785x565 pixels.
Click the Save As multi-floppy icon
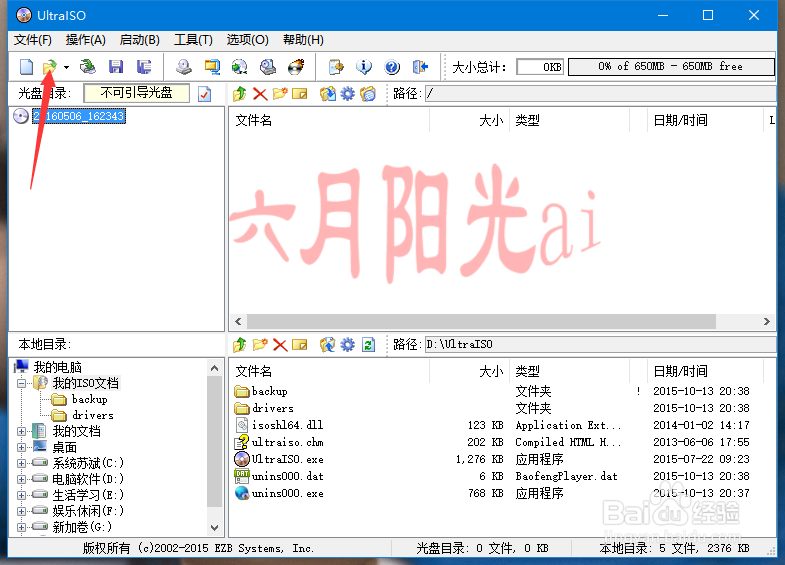[x=144, y=67]
